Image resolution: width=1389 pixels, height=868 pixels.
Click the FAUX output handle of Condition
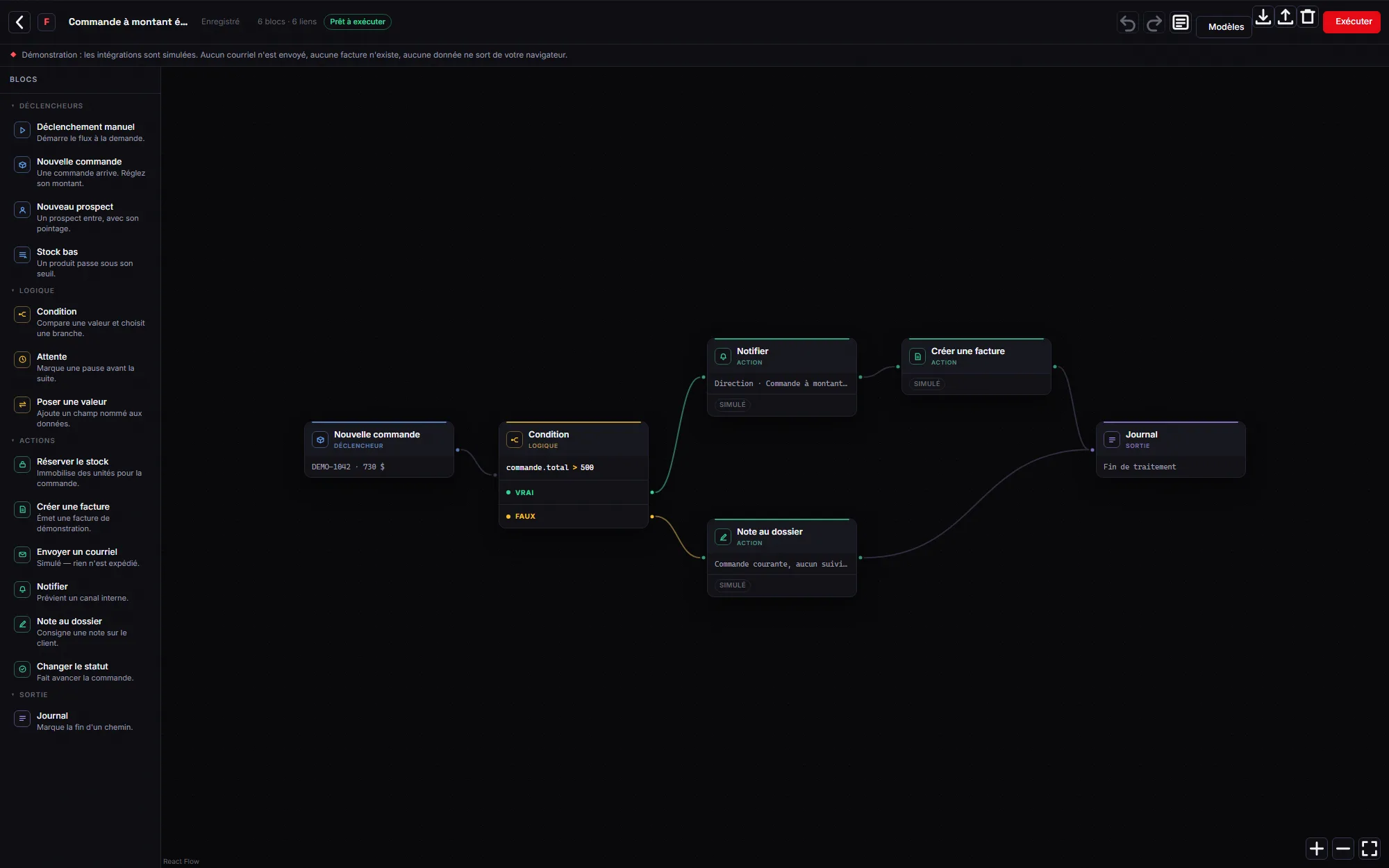(x=651, y=517)
